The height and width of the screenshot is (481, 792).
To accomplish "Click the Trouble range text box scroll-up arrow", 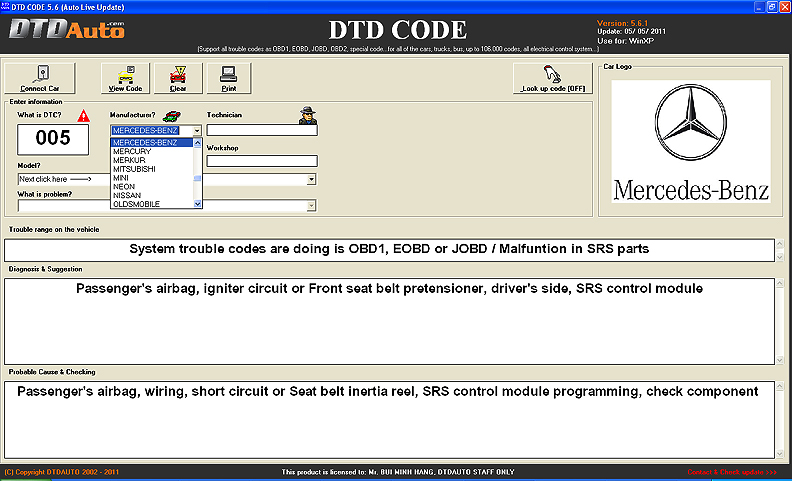I will (779, 244).
